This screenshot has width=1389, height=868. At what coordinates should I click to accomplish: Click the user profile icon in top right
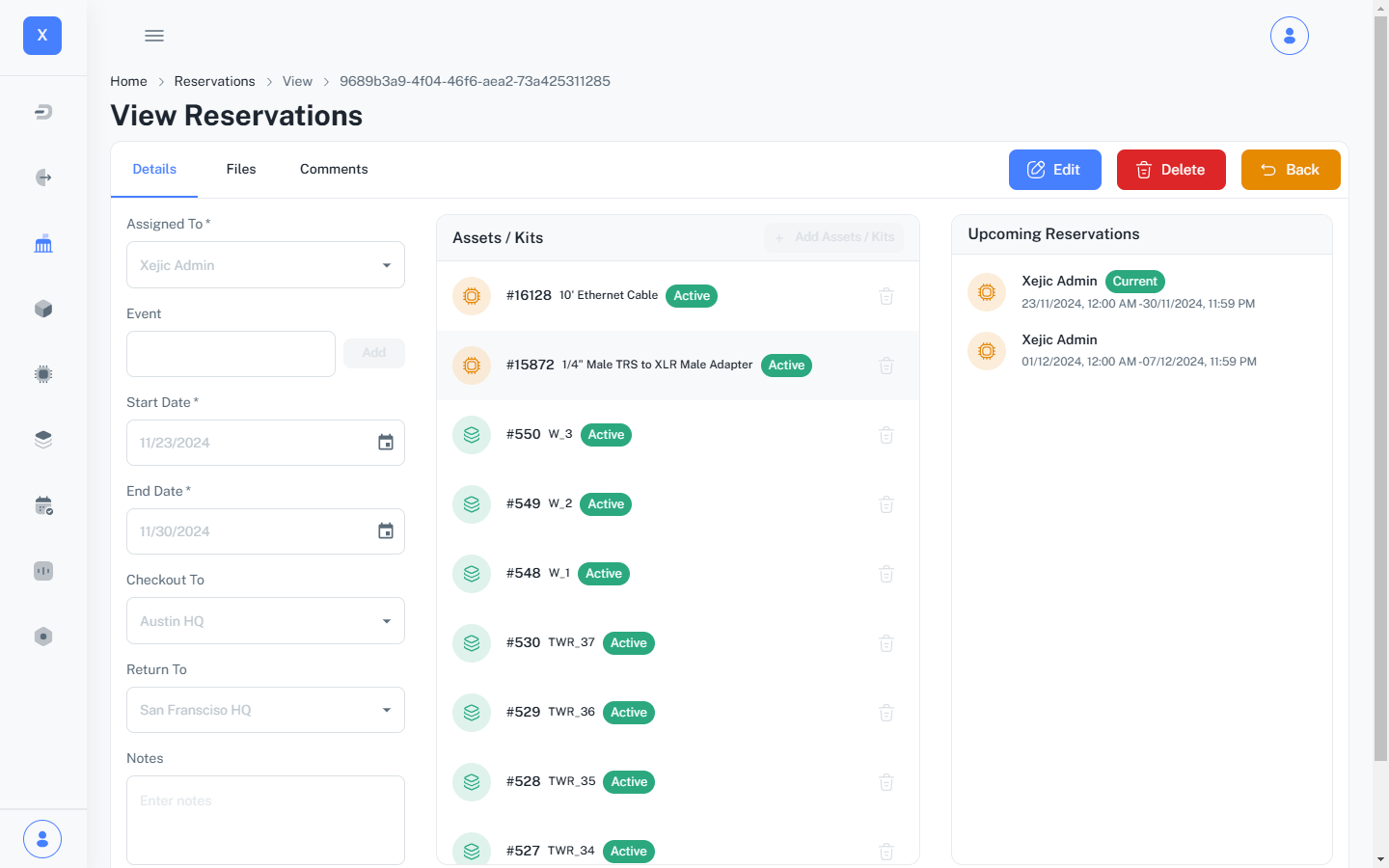(x=1289, y=36)
